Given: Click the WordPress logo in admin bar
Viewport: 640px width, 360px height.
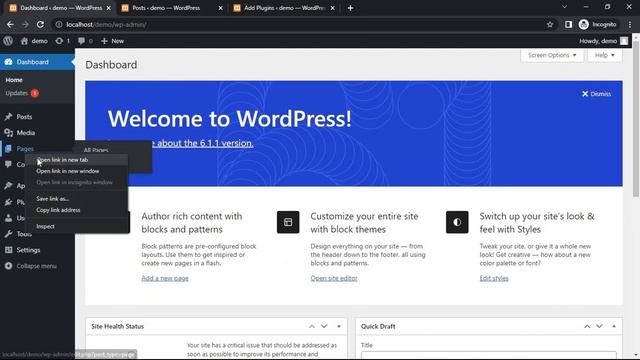Looking at the screenshot, I should click(8, 41).
